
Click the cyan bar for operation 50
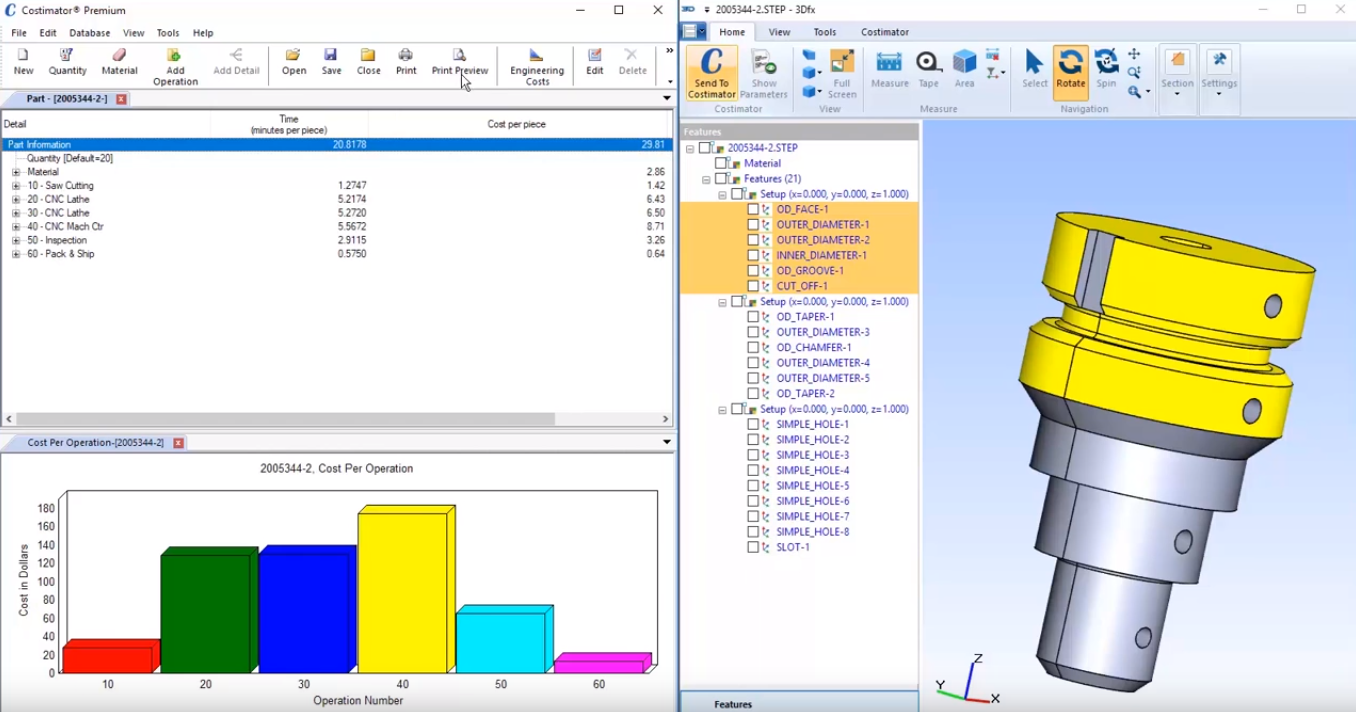503,640
